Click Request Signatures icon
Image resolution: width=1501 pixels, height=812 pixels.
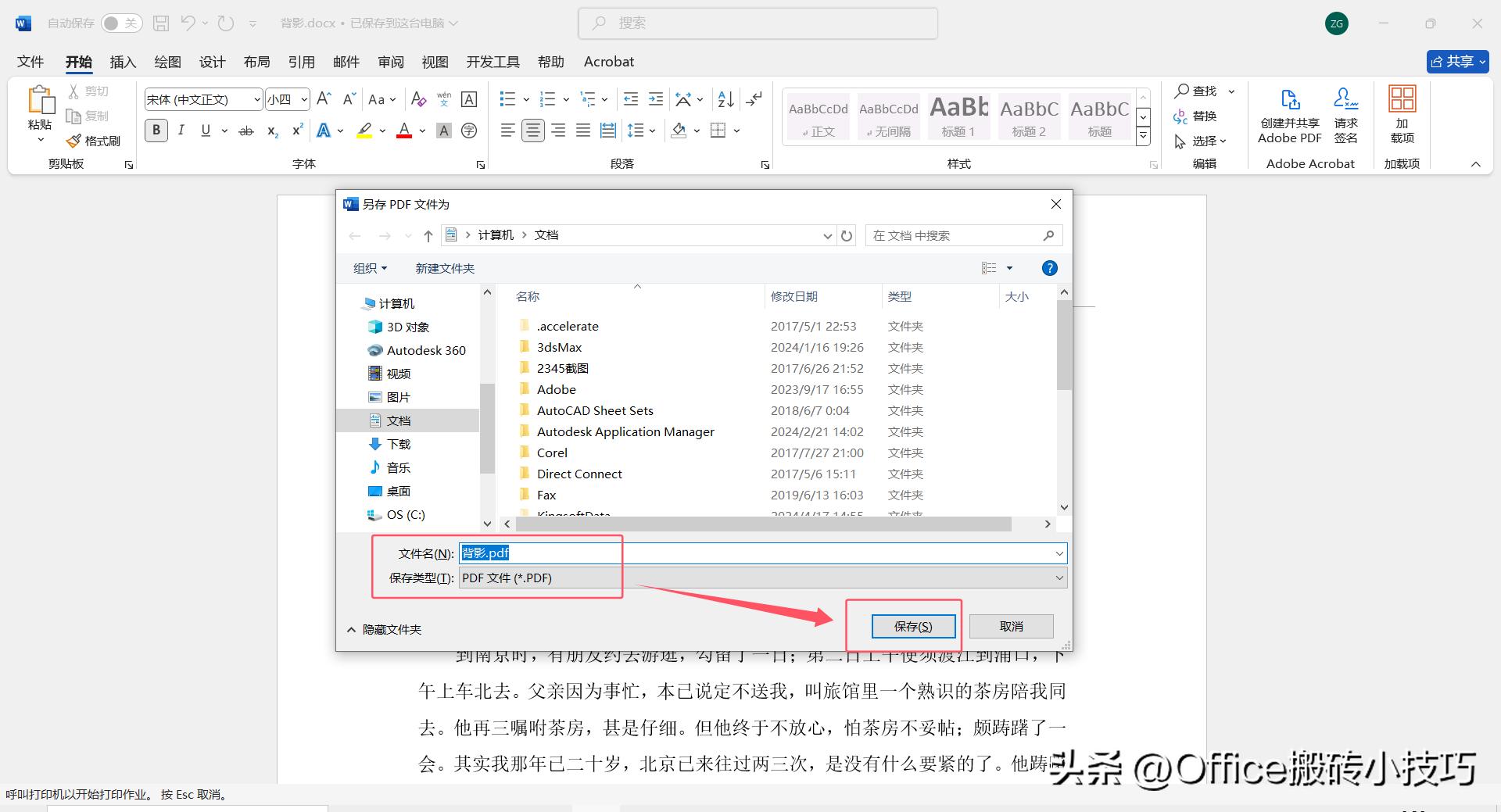[x=1345, y=99]
